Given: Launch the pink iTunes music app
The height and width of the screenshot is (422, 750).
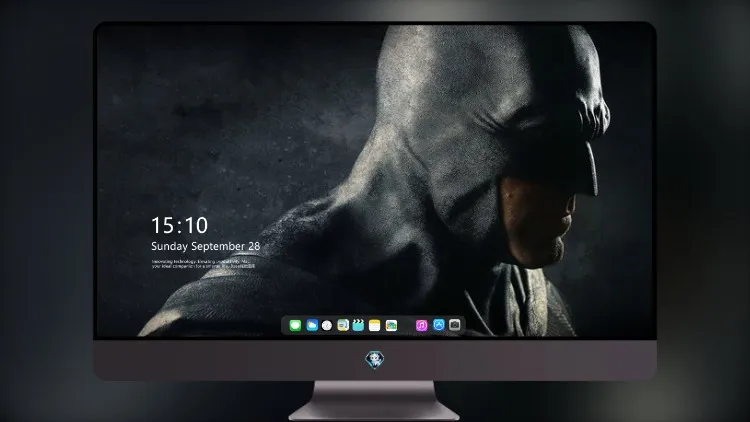Looking at the screenshot, I should pyautogui.click(x=421, y=325).
